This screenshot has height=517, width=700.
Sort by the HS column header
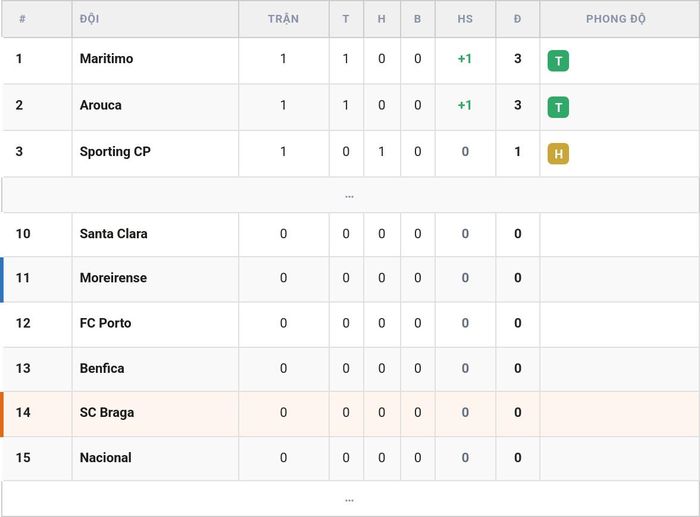click(465, 19)
